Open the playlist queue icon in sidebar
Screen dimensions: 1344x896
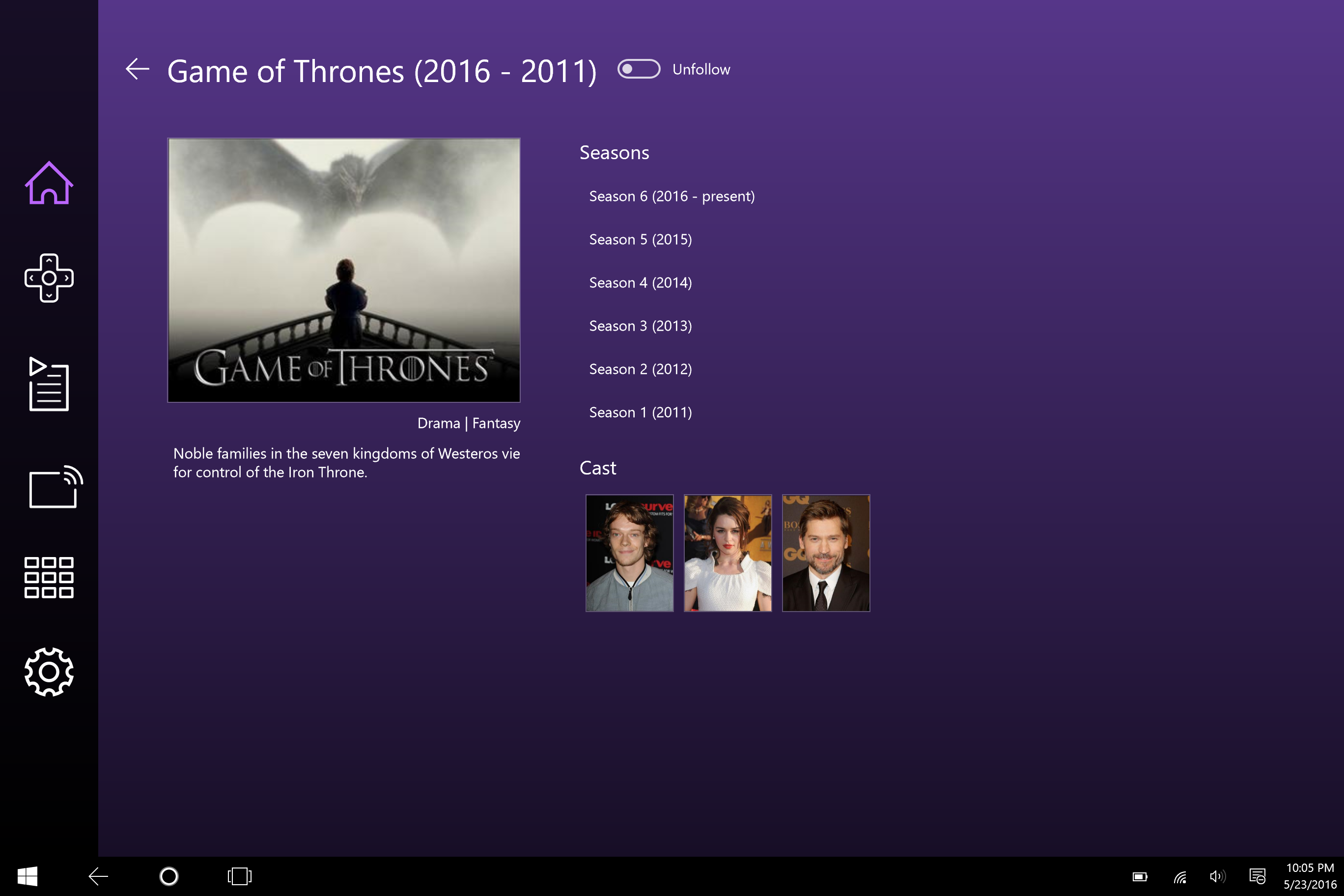pyautogui.click(x=49, y=384)
